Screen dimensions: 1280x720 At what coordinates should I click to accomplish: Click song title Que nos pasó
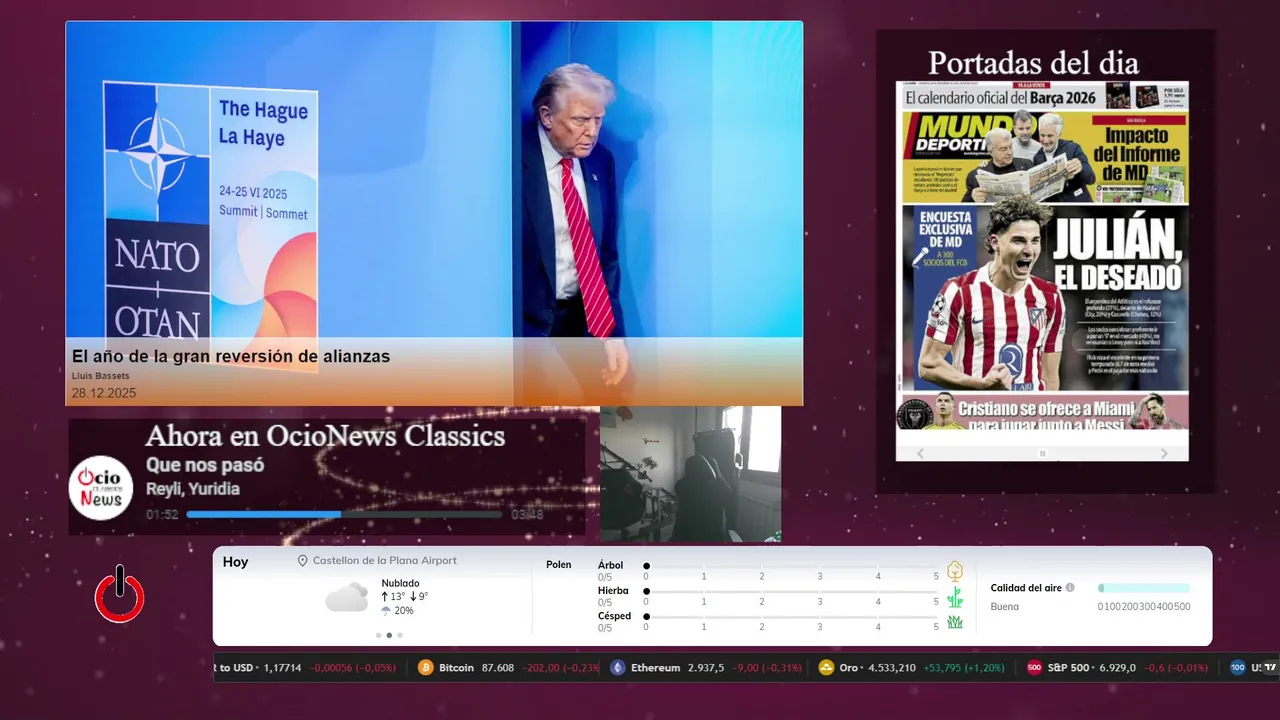205,465
